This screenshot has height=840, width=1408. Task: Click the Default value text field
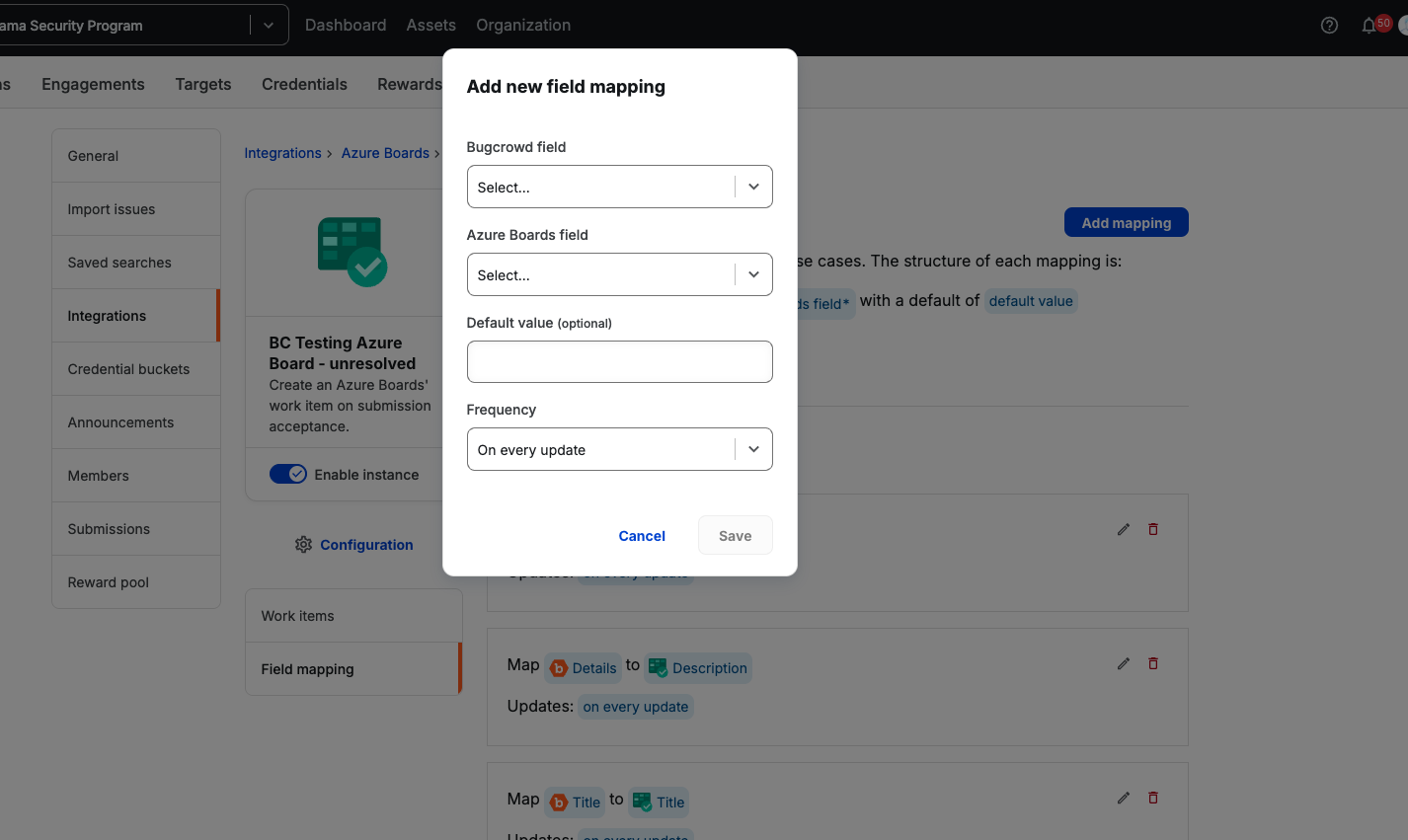click(x=619, y=362)
